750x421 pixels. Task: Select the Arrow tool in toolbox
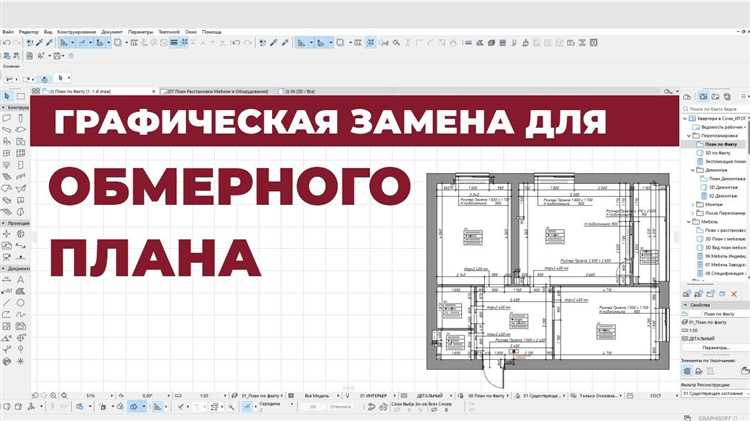pyautogui.click(x=7, y=96)
